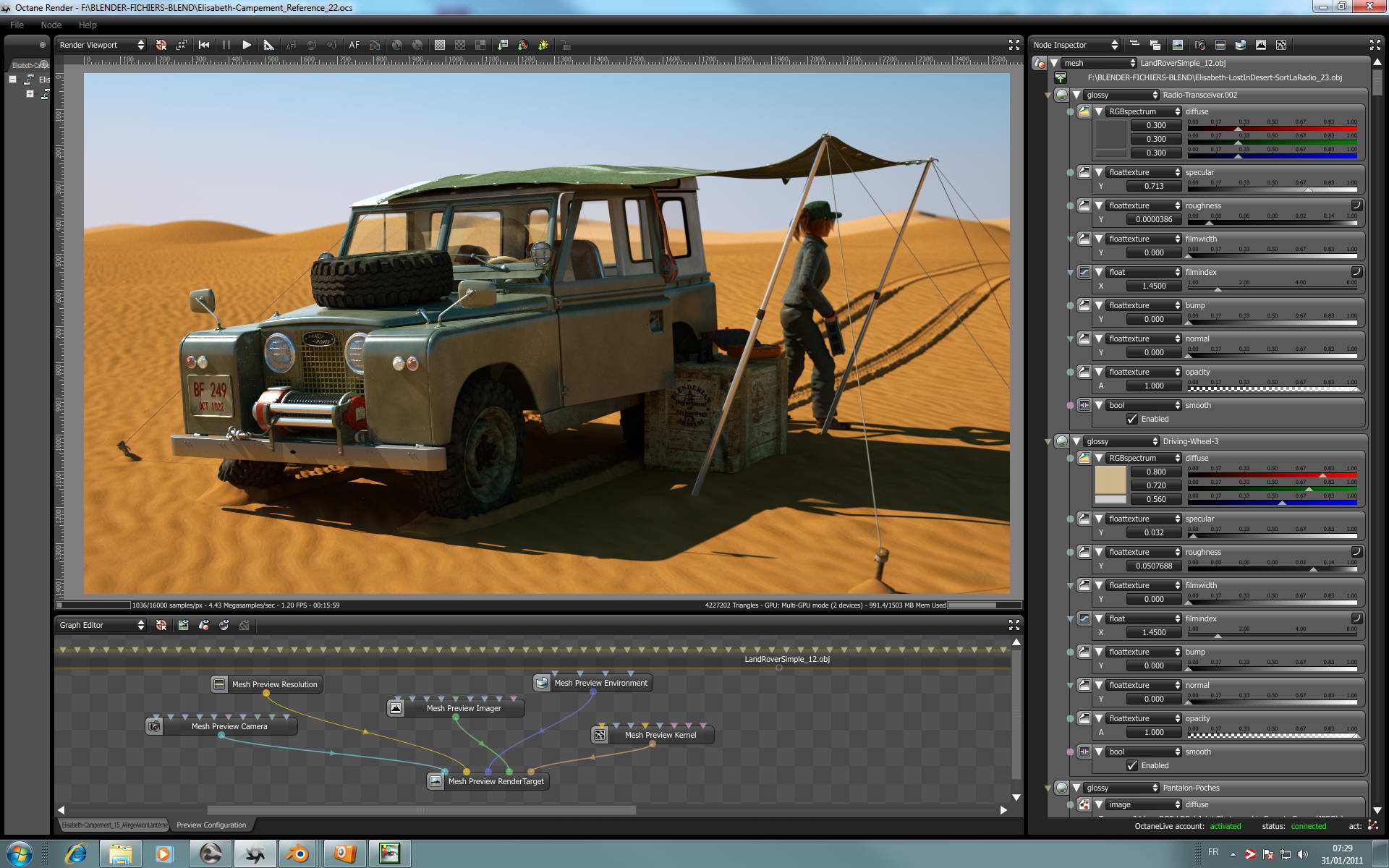Switch to Preview Configuration tab
Screen dimensions: 1389x868
coord(211,825)
